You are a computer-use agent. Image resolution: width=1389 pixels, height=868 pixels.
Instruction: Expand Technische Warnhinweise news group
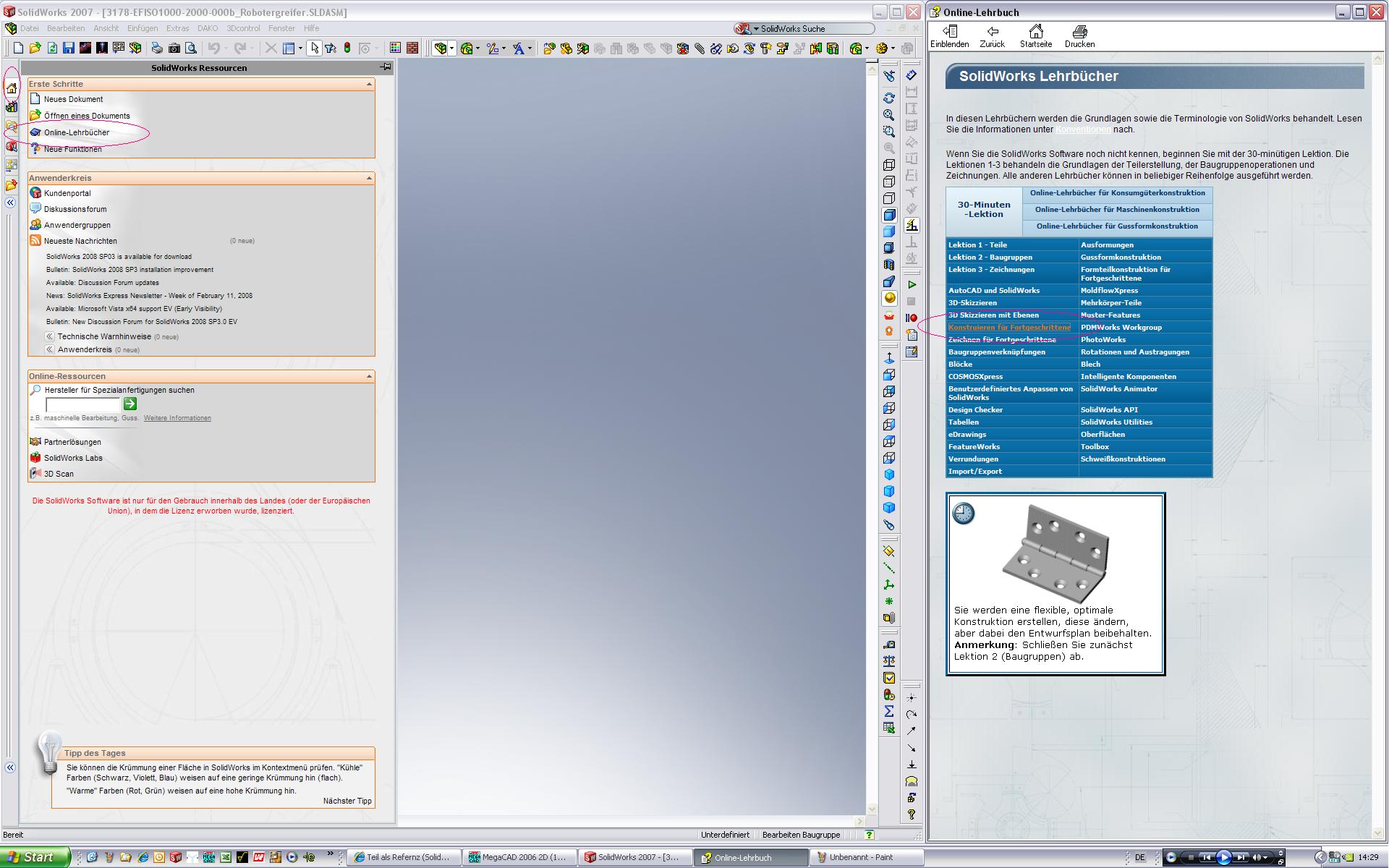pos(49,336)
